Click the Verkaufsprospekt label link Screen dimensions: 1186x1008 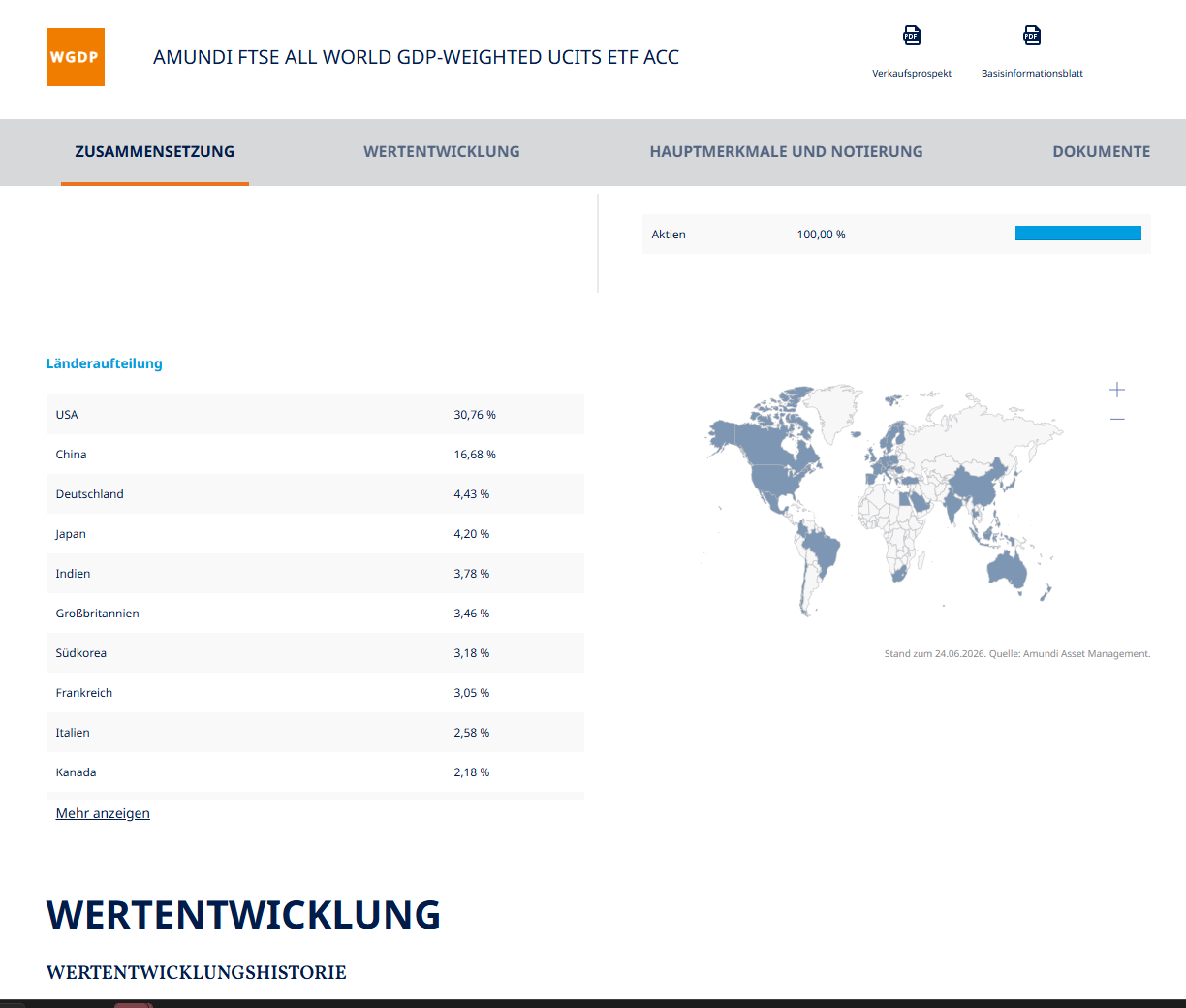tap(912, 74)
